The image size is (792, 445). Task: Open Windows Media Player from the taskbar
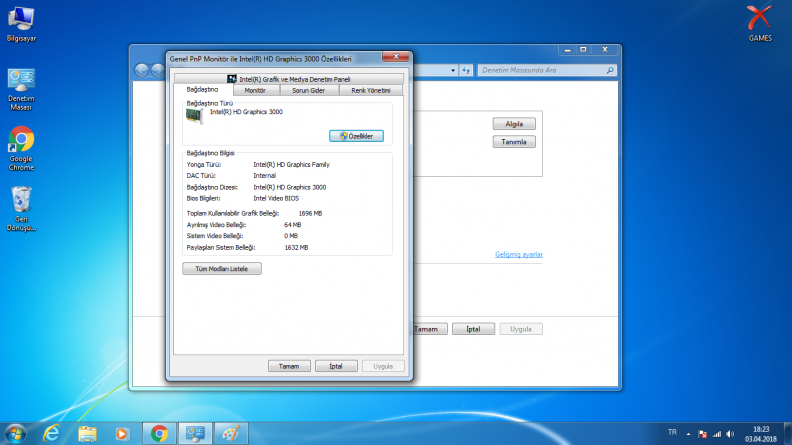122,434
